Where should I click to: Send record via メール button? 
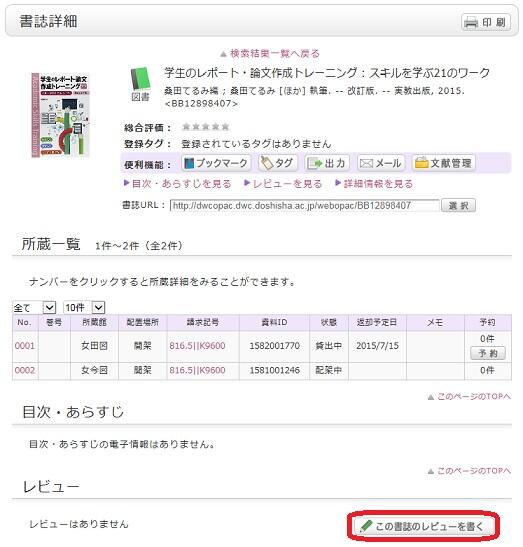pos(381,163)
